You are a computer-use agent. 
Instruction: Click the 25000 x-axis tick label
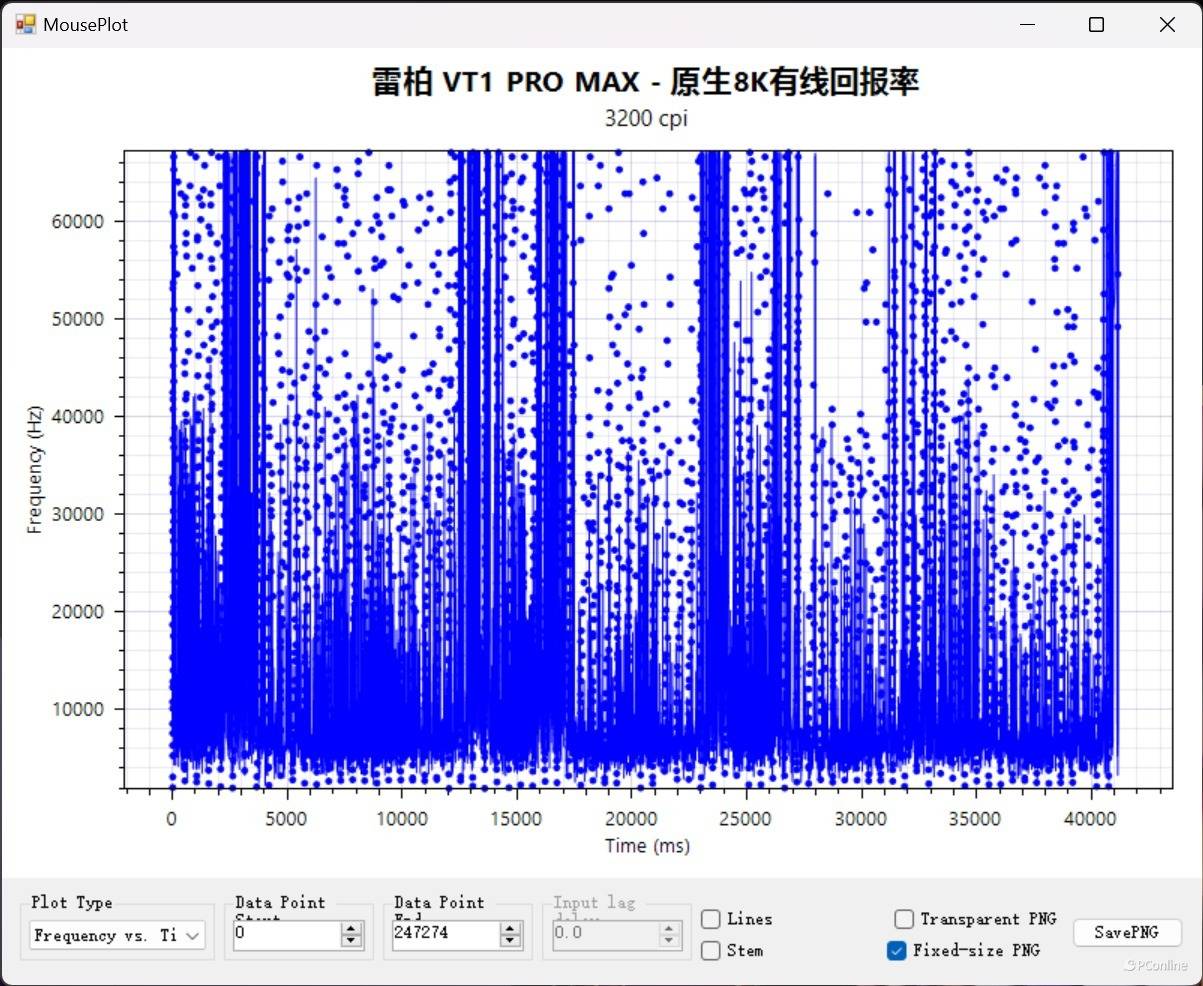click(x=746, y=818)
